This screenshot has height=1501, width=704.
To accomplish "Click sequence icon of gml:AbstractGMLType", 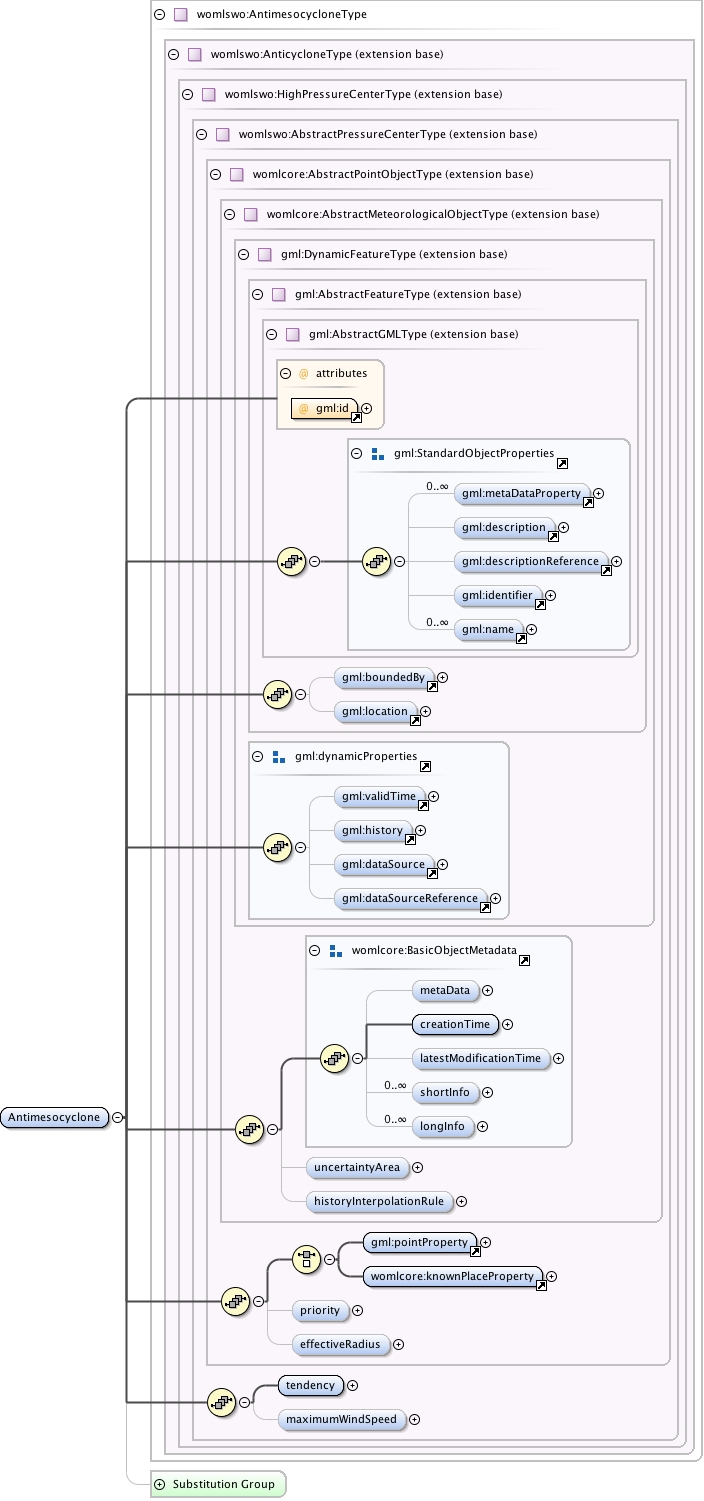I will coord(291,561).
